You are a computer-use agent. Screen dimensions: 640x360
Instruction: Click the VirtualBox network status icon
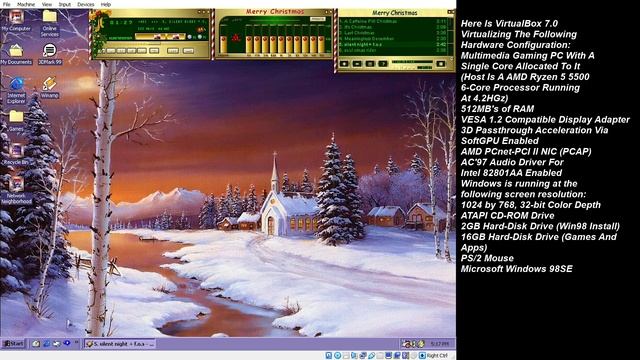point(363,356)
